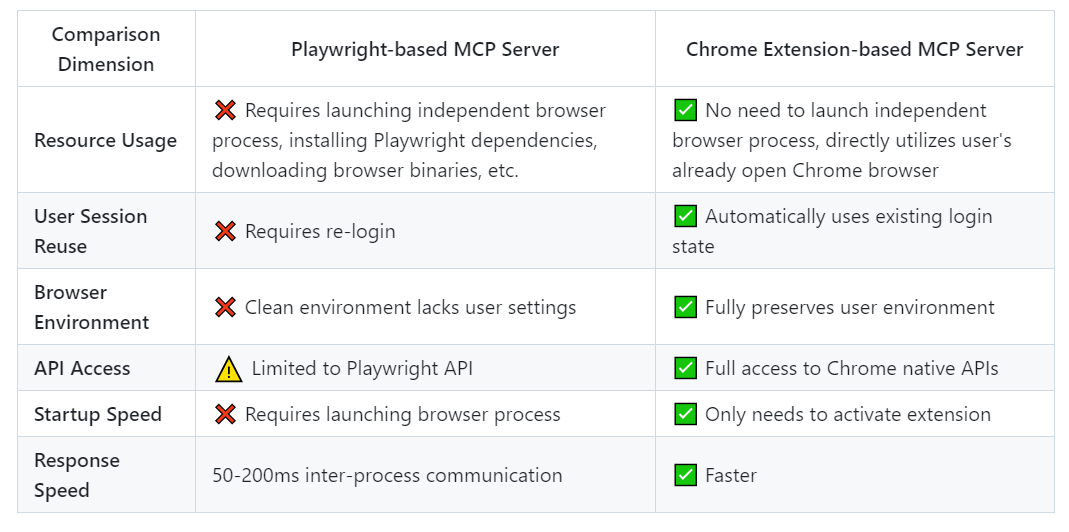Click the red X next to Requires re-login
Image resolution: width=1069 pixels, height=532 pixels.
[x=225, y=231]
